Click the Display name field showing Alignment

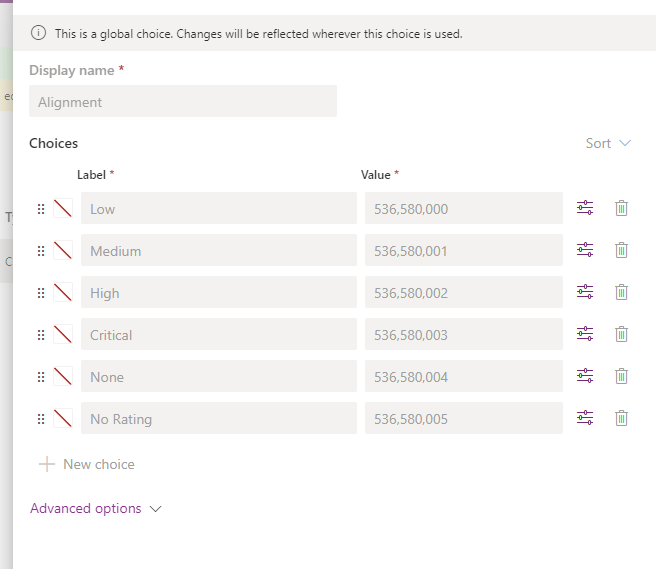click(x=183, y=102)
